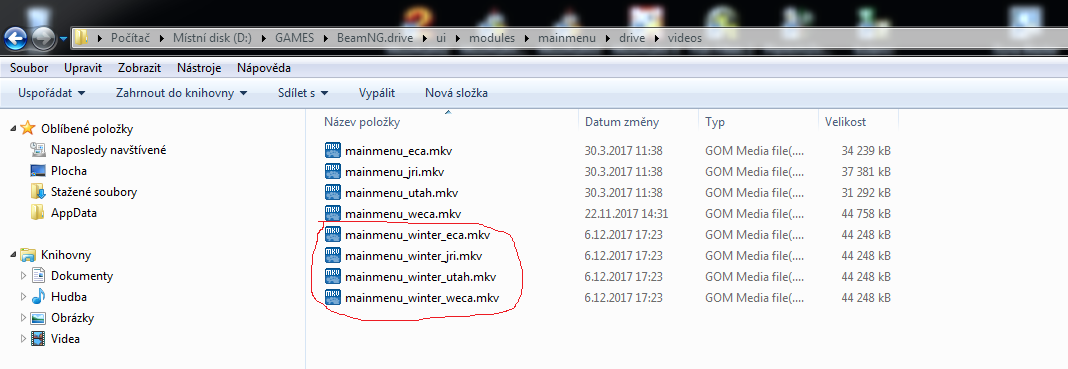1068x369 pixels.
Task: Expand the Dokumenty library node
Action: click(x=24, y=276)
